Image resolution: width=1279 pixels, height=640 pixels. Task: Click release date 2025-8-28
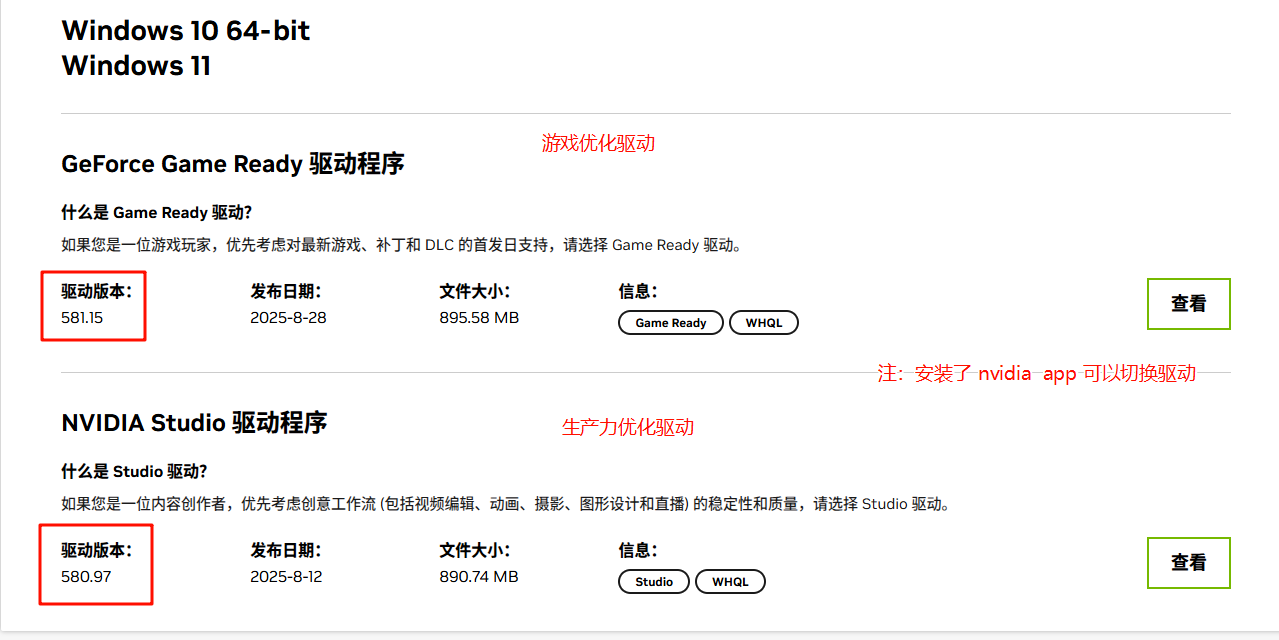(x=288, y=318)
